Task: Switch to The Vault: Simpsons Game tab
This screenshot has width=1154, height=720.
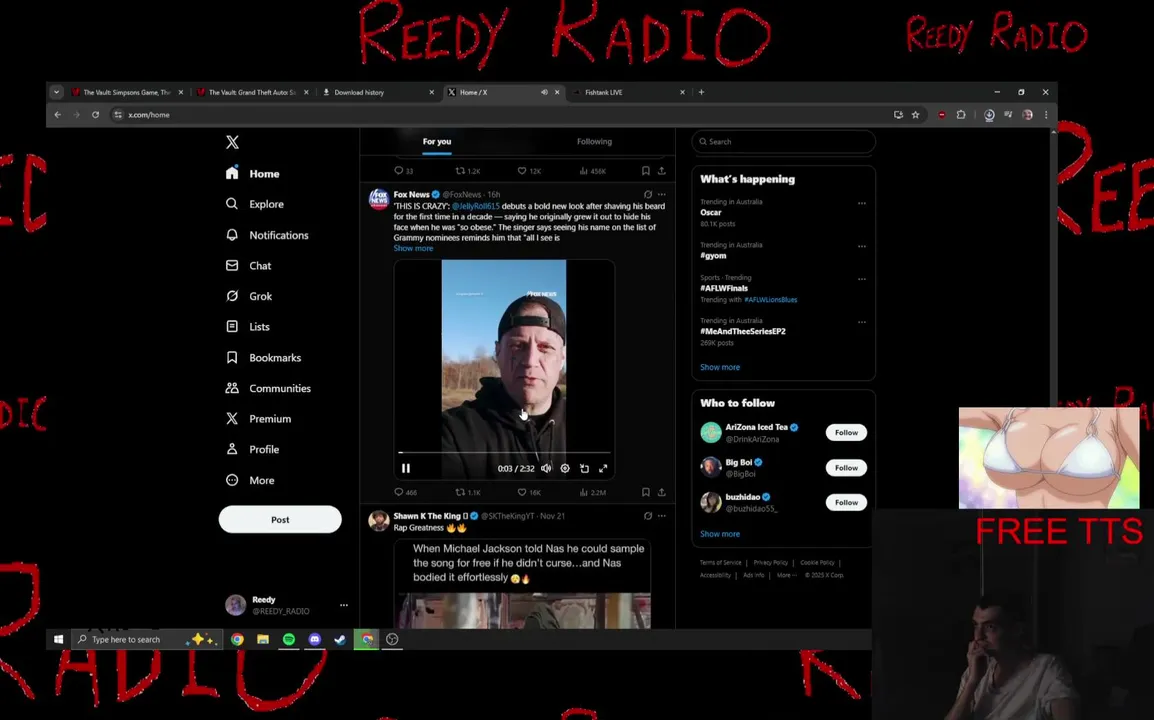Action: (x=127, y=92)
